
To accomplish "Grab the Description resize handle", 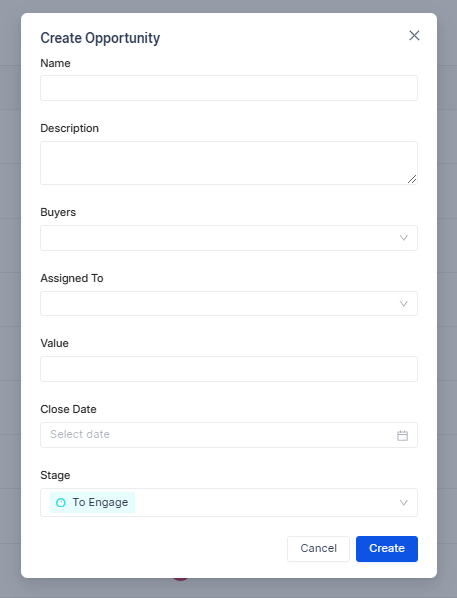I will point(412,179).
